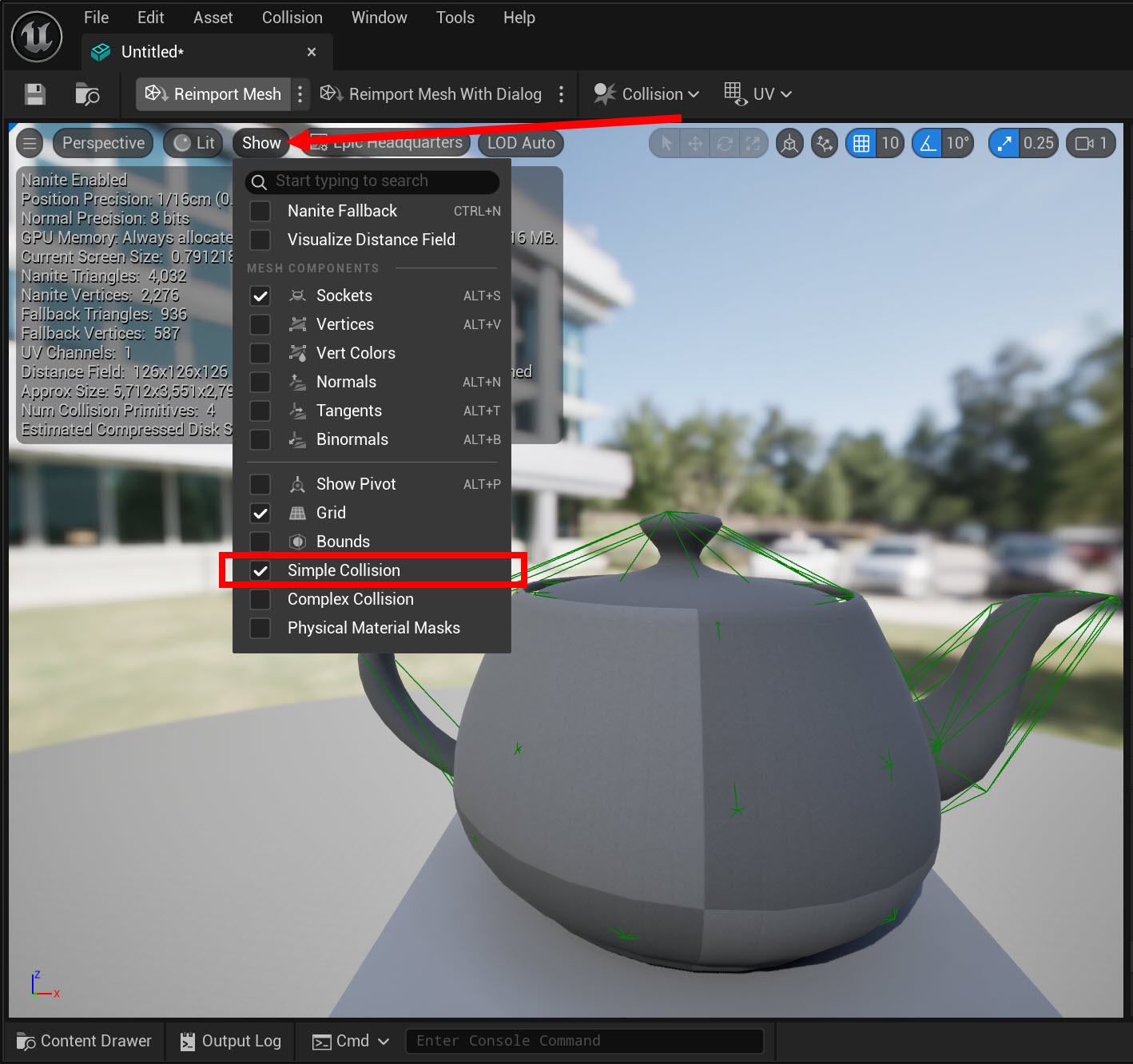The width and height of the screenshot is (1133, 1064).
Task: Enable Vertices display checkbox
Action: pos(260,324)
